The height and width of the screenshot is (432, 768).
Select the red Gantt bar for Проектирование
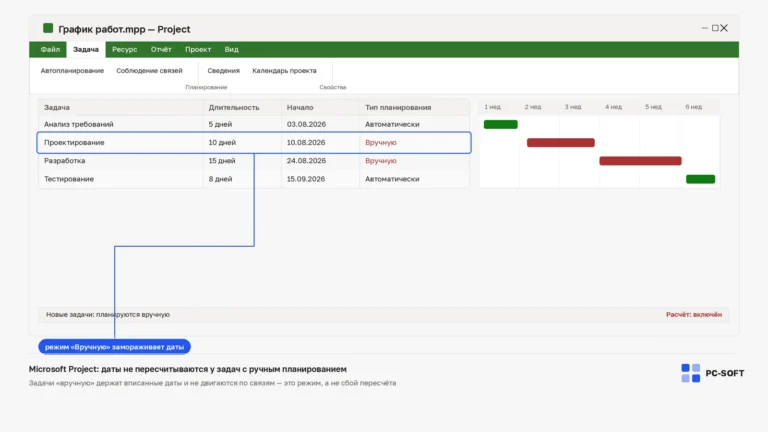pos(561,143)
